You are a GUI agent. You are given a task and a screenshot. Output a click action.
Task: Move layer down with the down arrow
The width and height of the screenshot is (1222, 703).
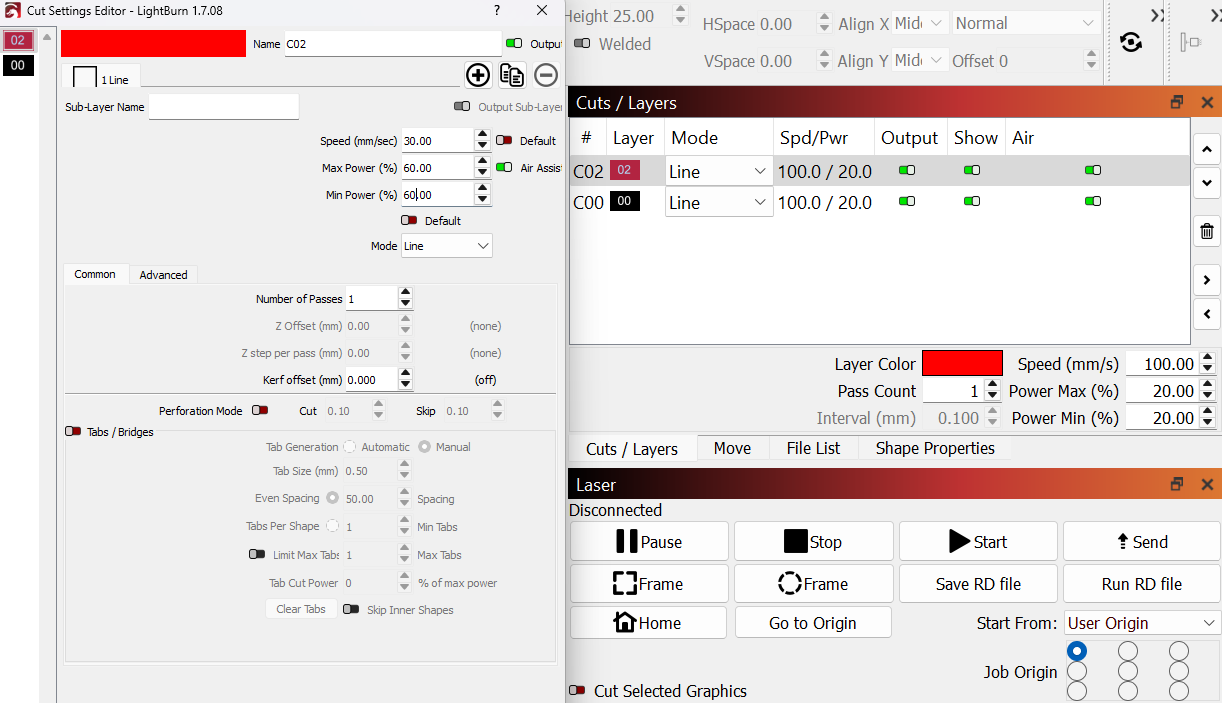coord(1207,183)
